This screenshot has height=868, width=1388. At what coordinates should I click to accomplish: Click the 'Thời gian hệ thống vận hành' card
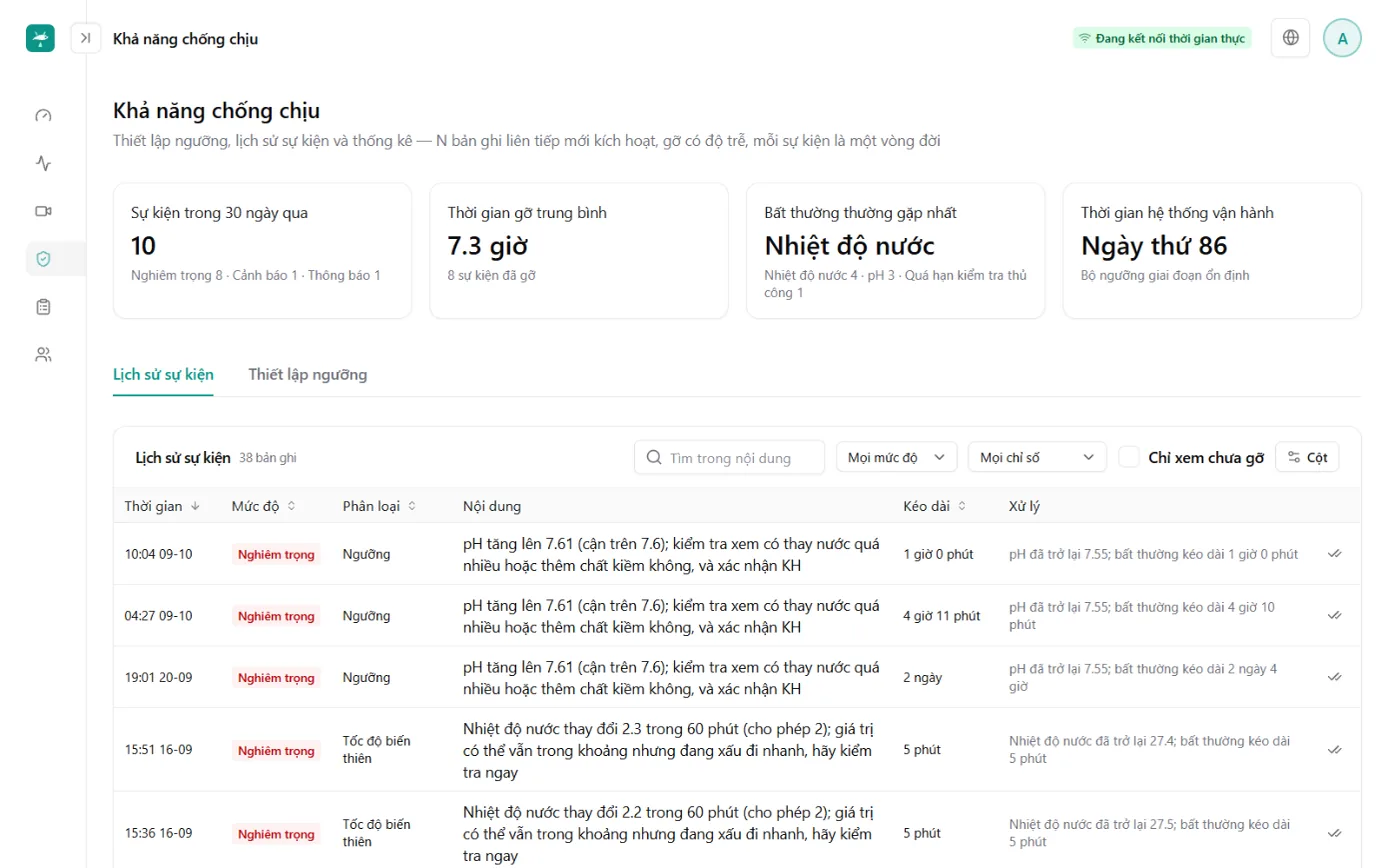(1212, 251)
